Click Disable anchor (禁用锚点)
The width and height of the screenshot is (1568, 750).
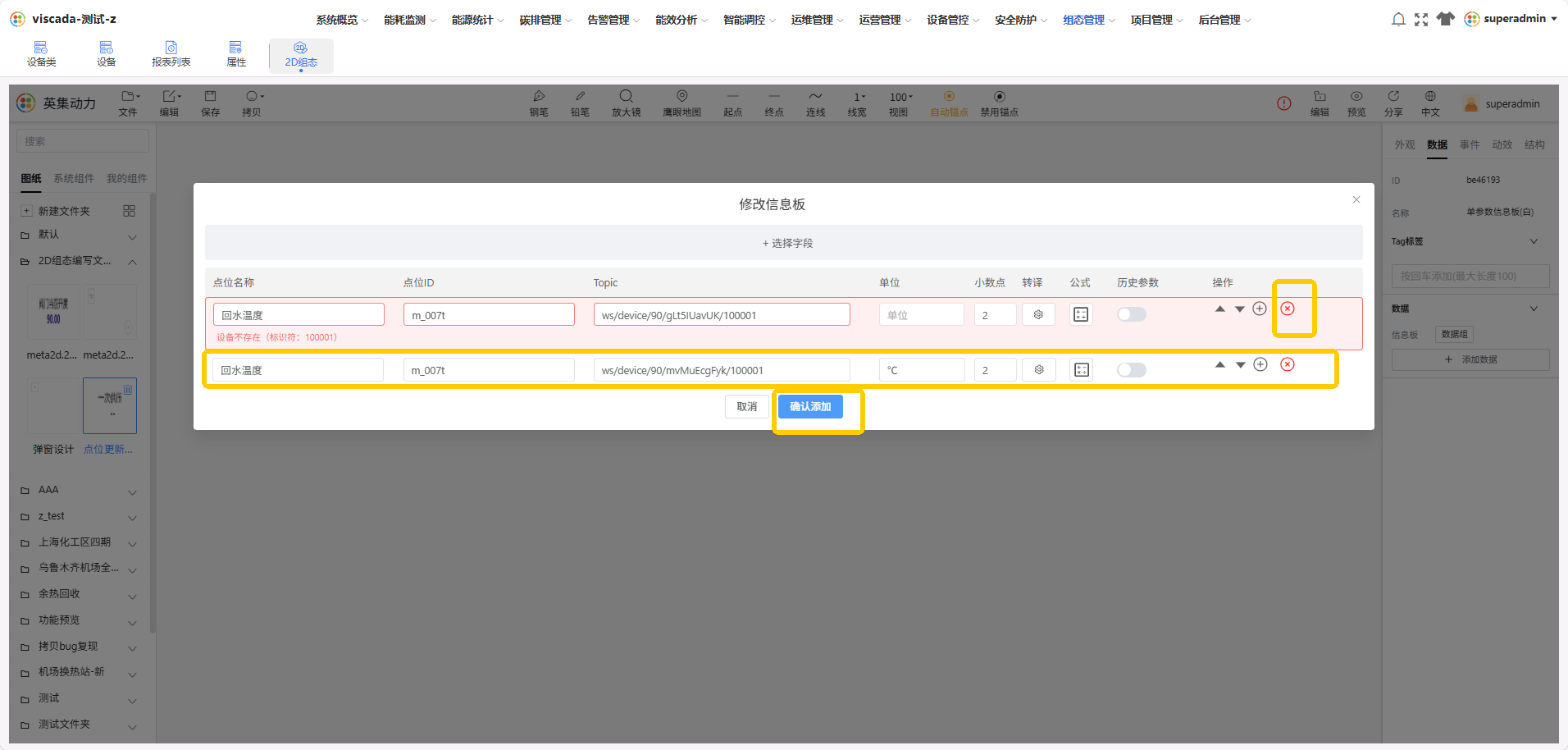pos(999,103)
